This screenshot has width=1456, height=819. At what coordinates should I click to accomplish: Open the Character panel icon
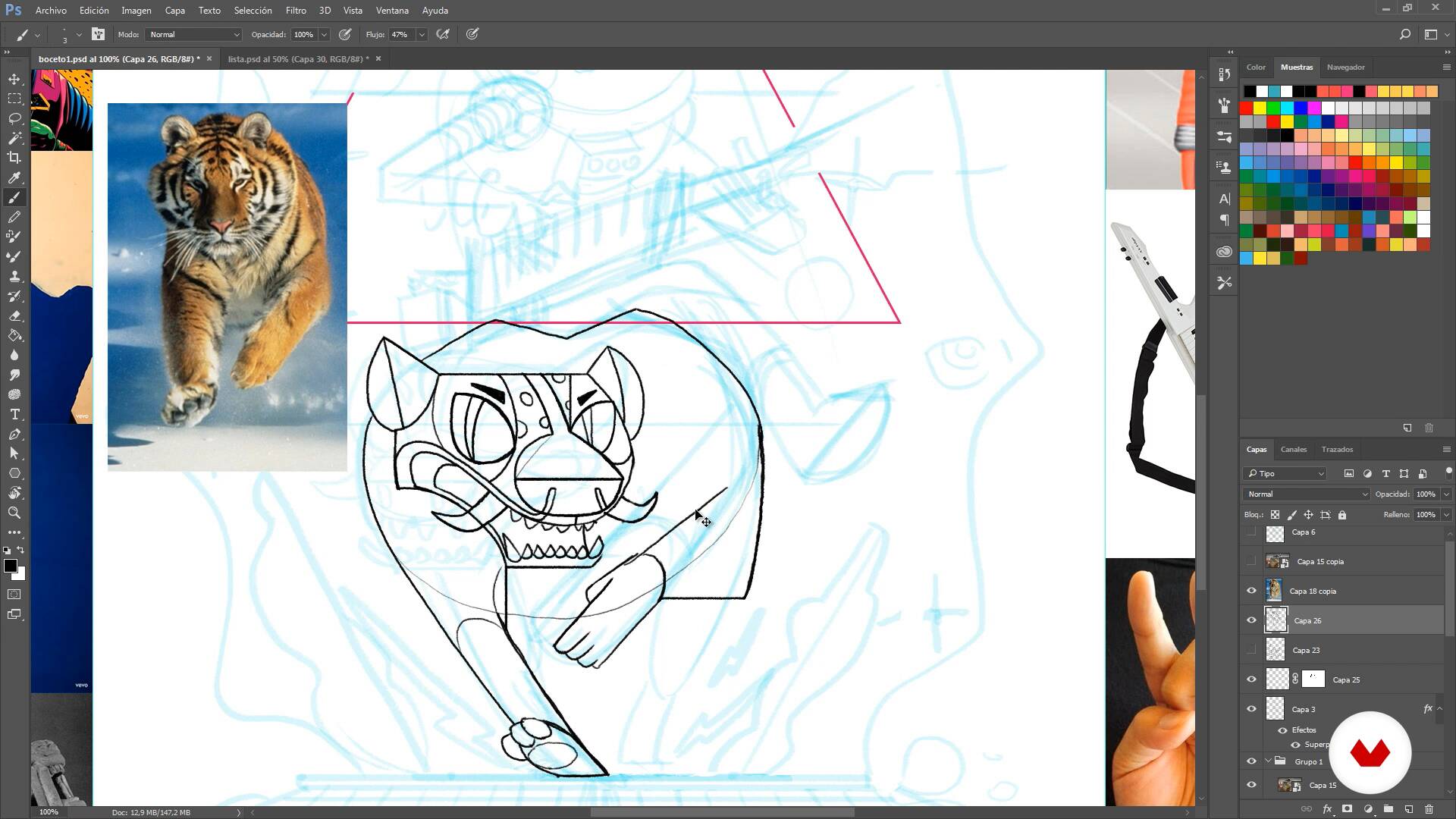pyautogui.click(x=1224, y=199)
